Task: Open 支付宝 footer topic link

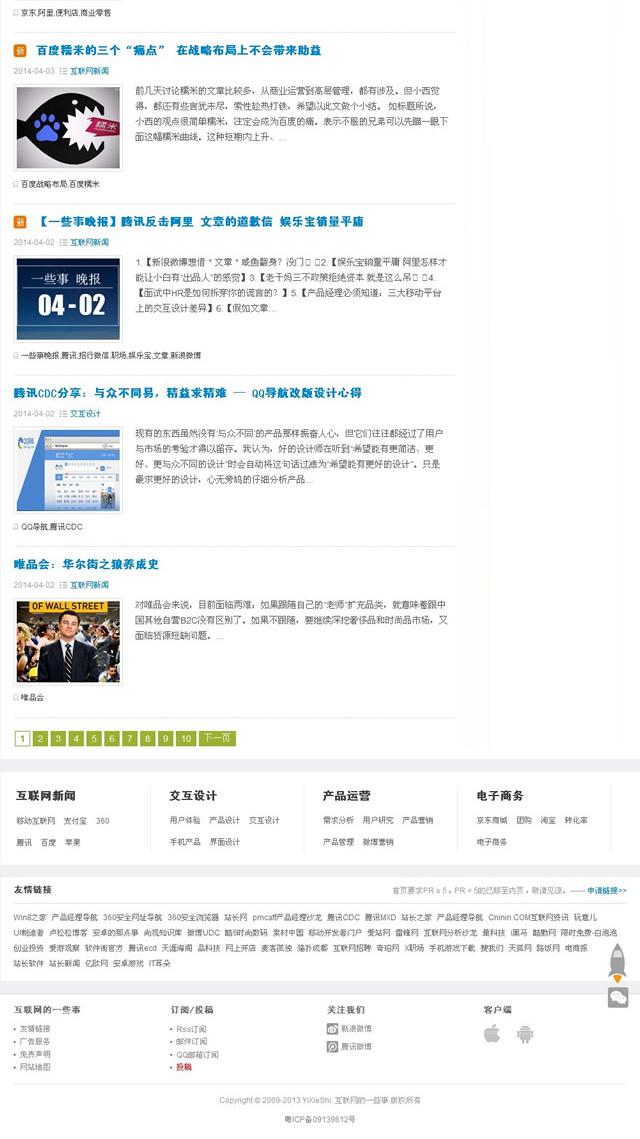Action: [x=75, y=821]
